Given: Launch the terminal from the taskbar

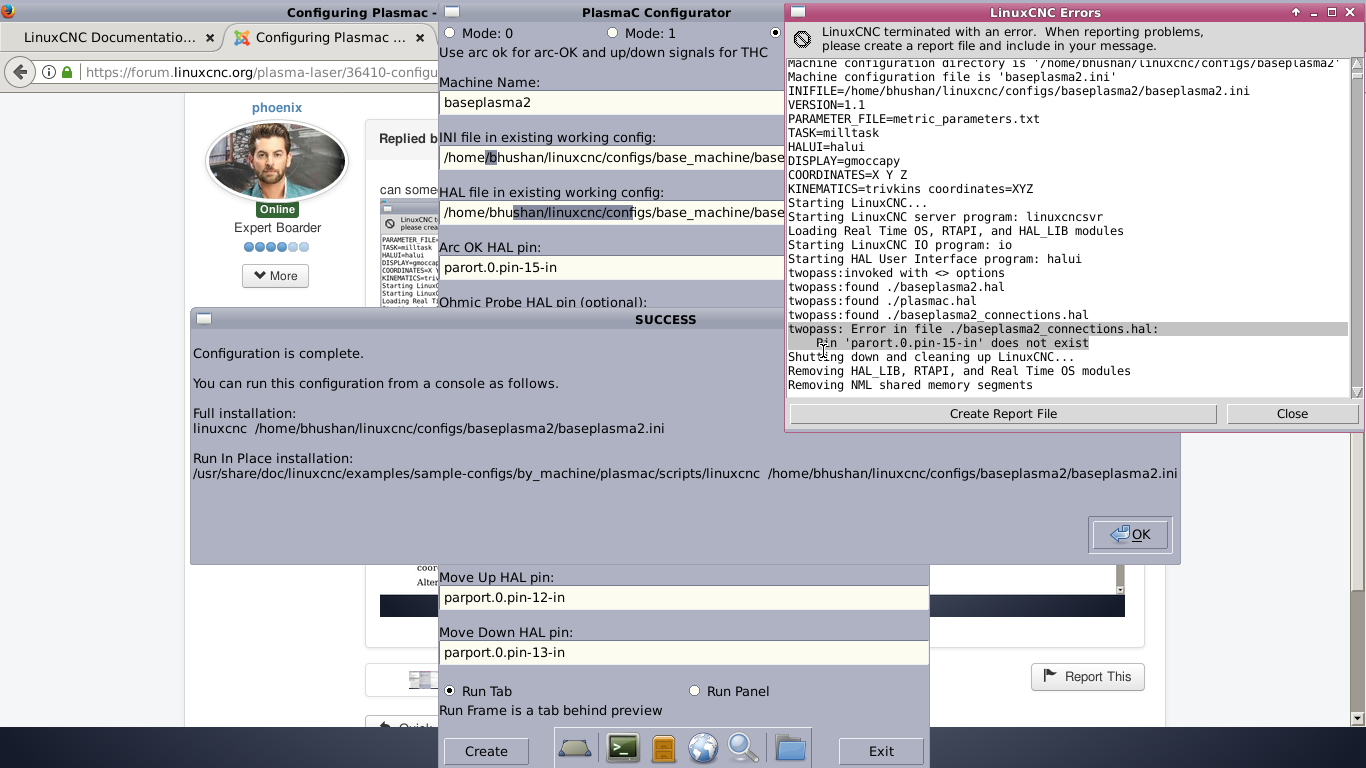Looking at the screenshot, I should [x=623, y=748].
